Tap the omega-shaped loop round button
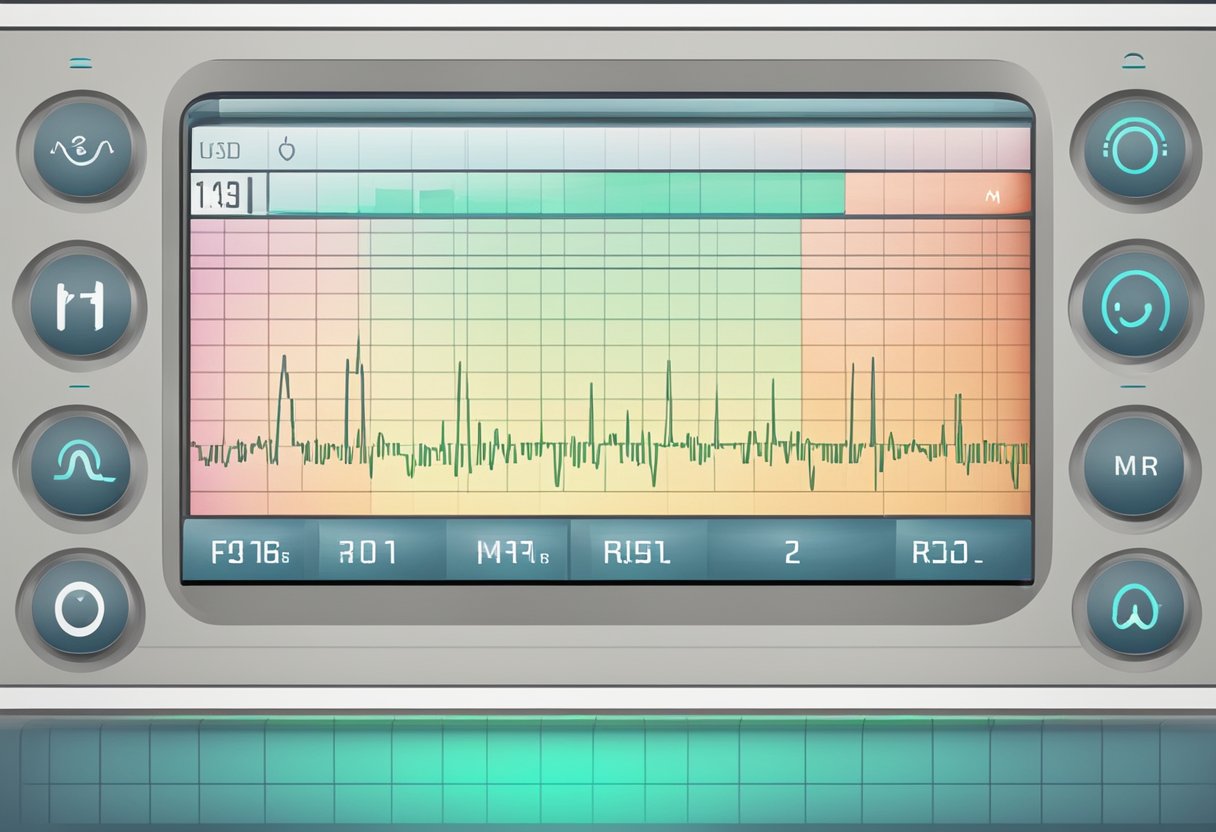The width and height of the screenshot is (1216, 832). pyautogui.click(x=1135, y=607)
